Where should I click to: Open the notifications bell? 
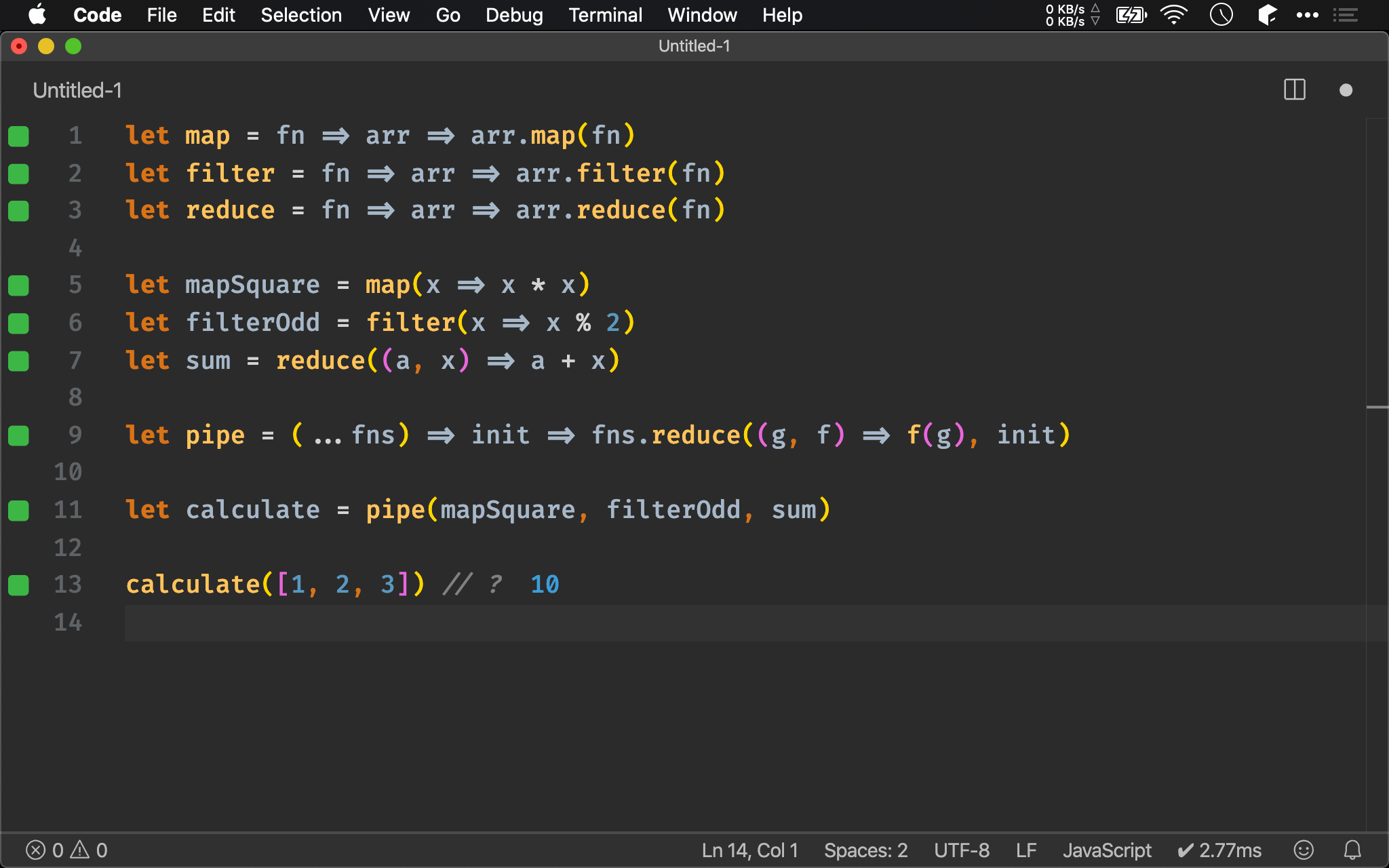pyautogui.click(x=1352, y=850)
